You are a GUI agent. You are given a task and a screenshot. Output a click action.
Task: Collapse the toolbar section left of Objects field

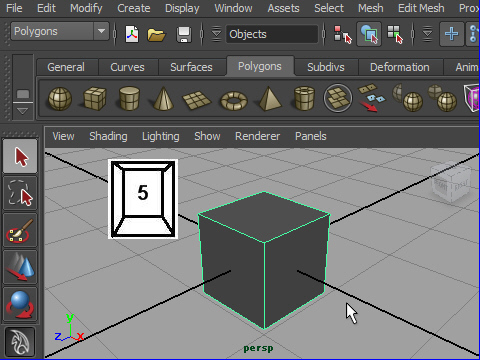[216, 34]
